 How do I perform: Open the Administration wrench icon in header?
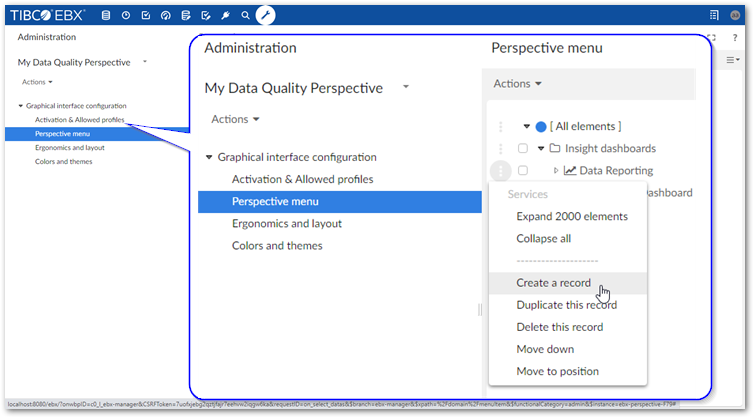265,15
